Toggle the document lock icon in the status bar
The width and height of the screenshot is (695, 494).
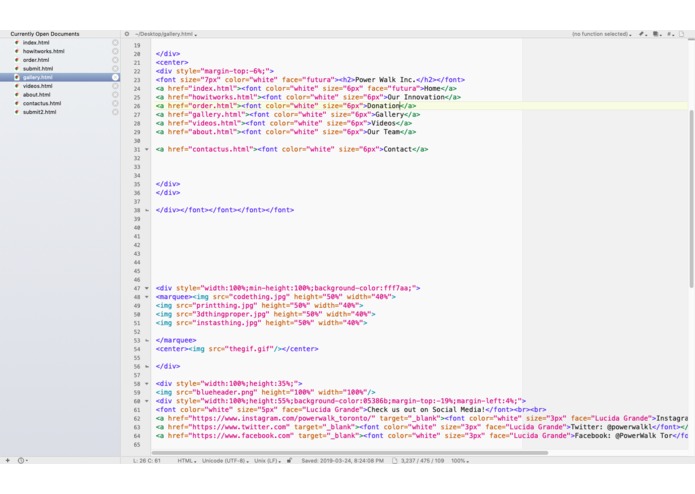tap(289, 460)
